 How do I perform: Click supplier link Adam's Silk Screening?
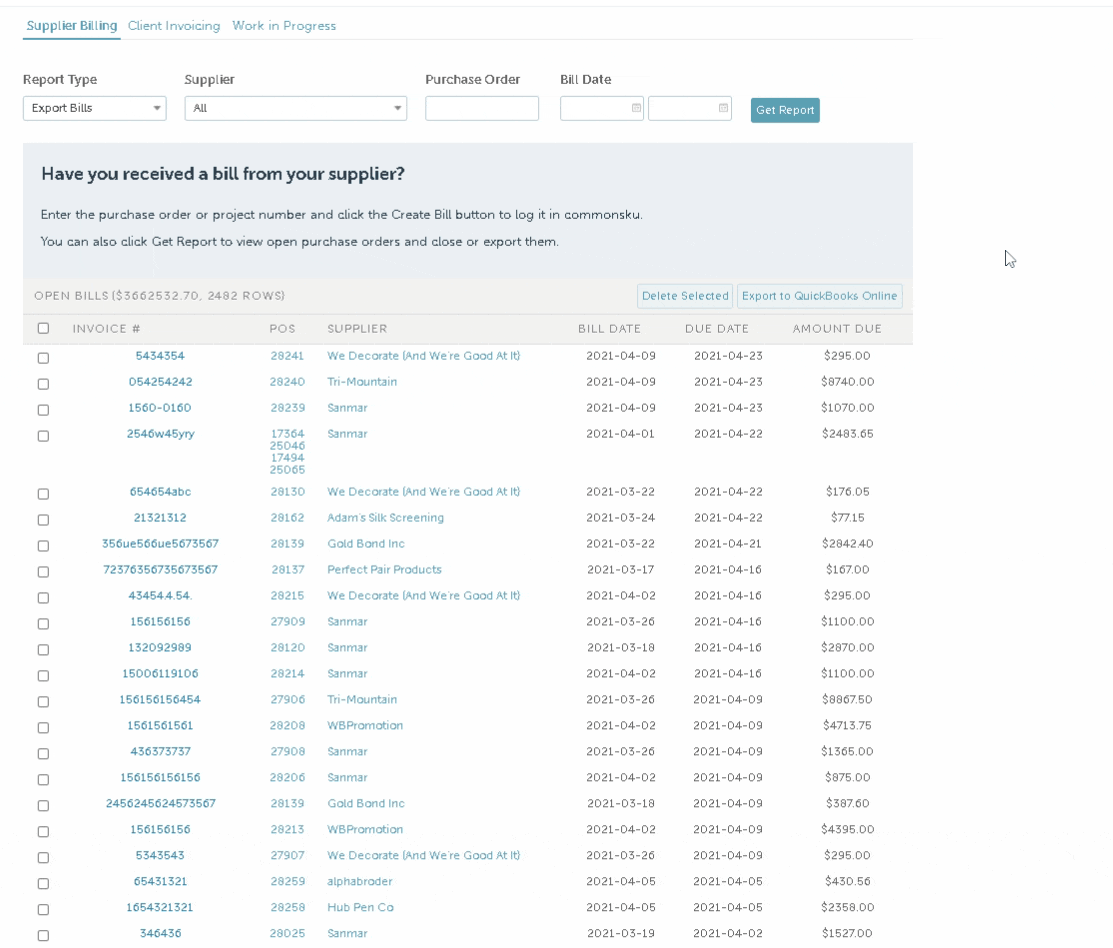[x=385, y=518]
